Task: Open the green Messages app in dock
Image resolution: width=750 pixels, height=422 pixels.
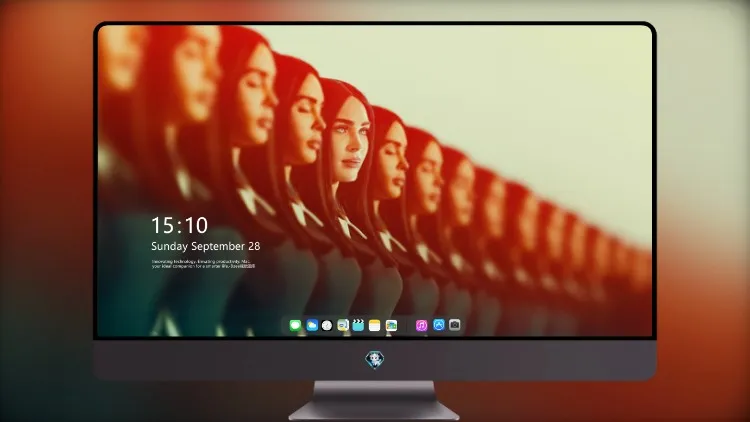Action: (x=295, y=325)
